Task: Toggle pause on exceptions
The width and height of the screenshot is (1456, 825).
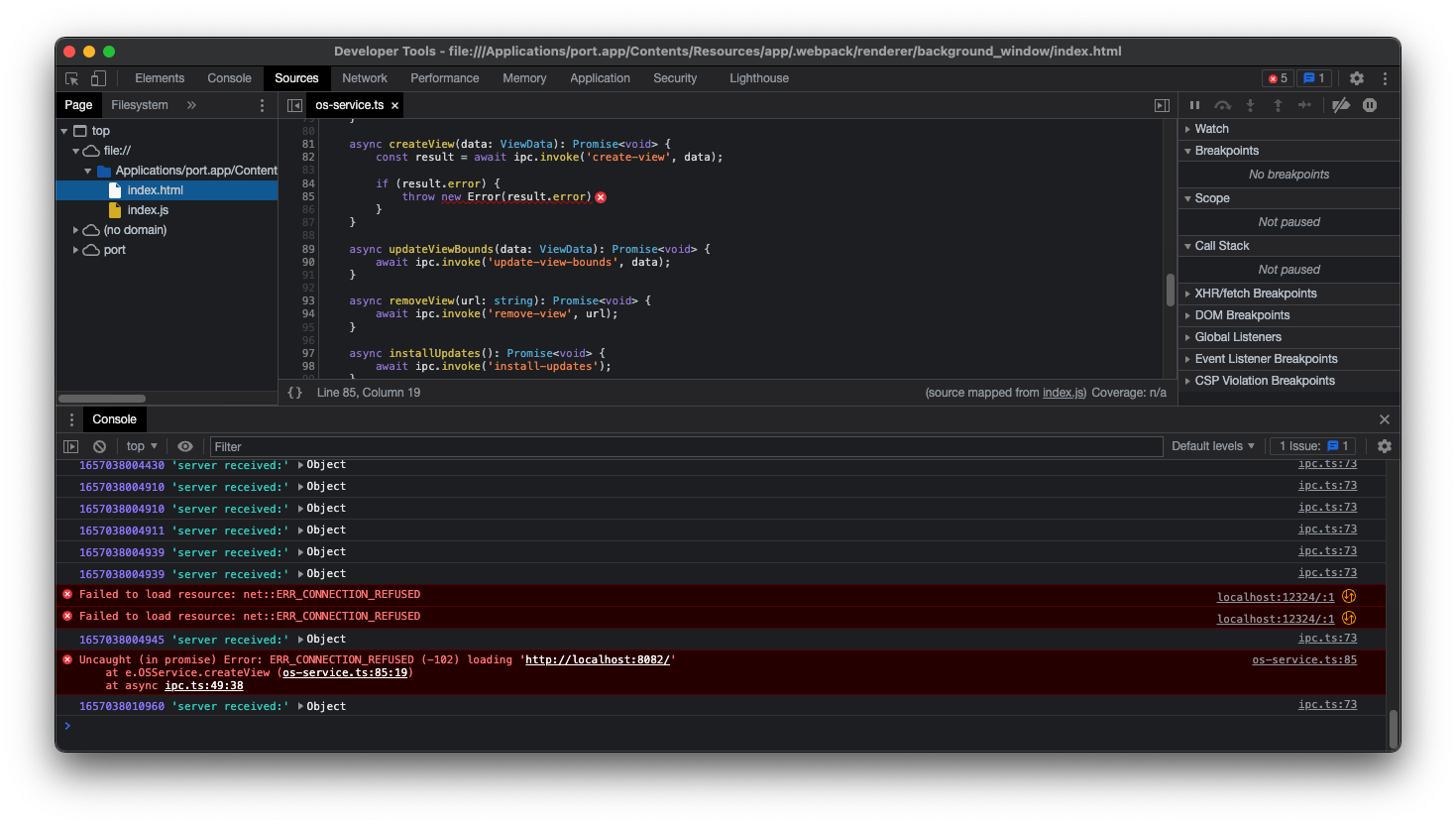Action: [x=1370, y=105]
